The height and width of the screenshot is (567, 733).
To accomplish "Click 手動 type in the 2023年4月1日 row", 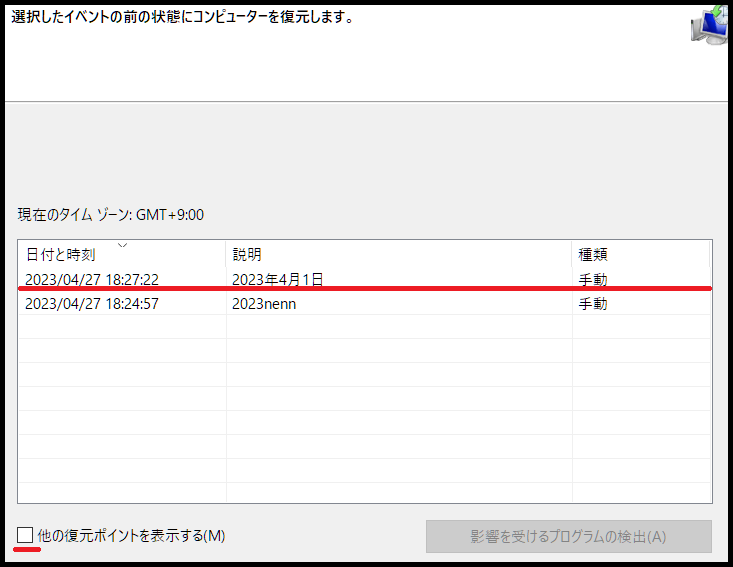I will click(x=593, y=280).
